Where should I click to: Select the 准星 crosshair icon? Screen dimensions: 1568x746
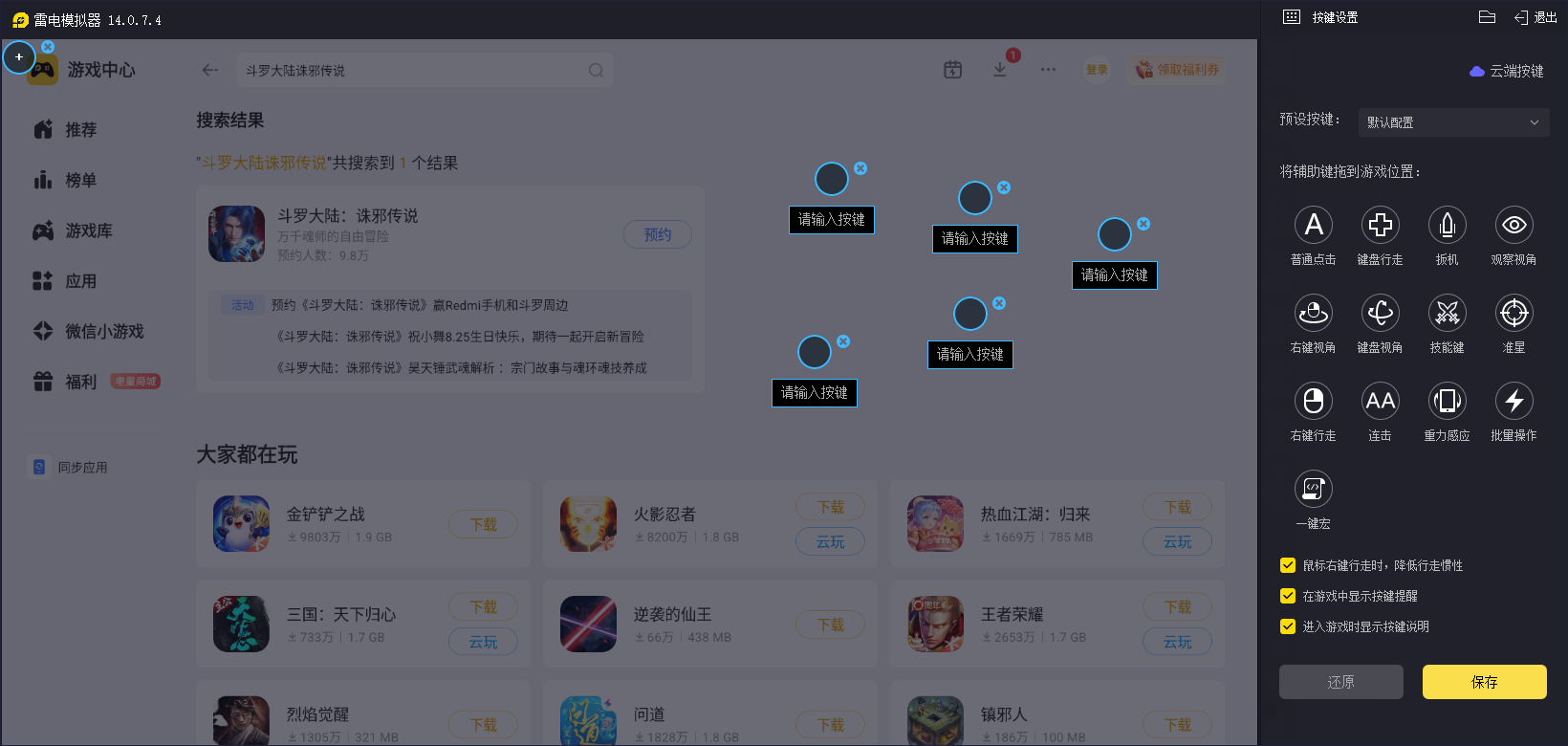tap(1514, 313)
